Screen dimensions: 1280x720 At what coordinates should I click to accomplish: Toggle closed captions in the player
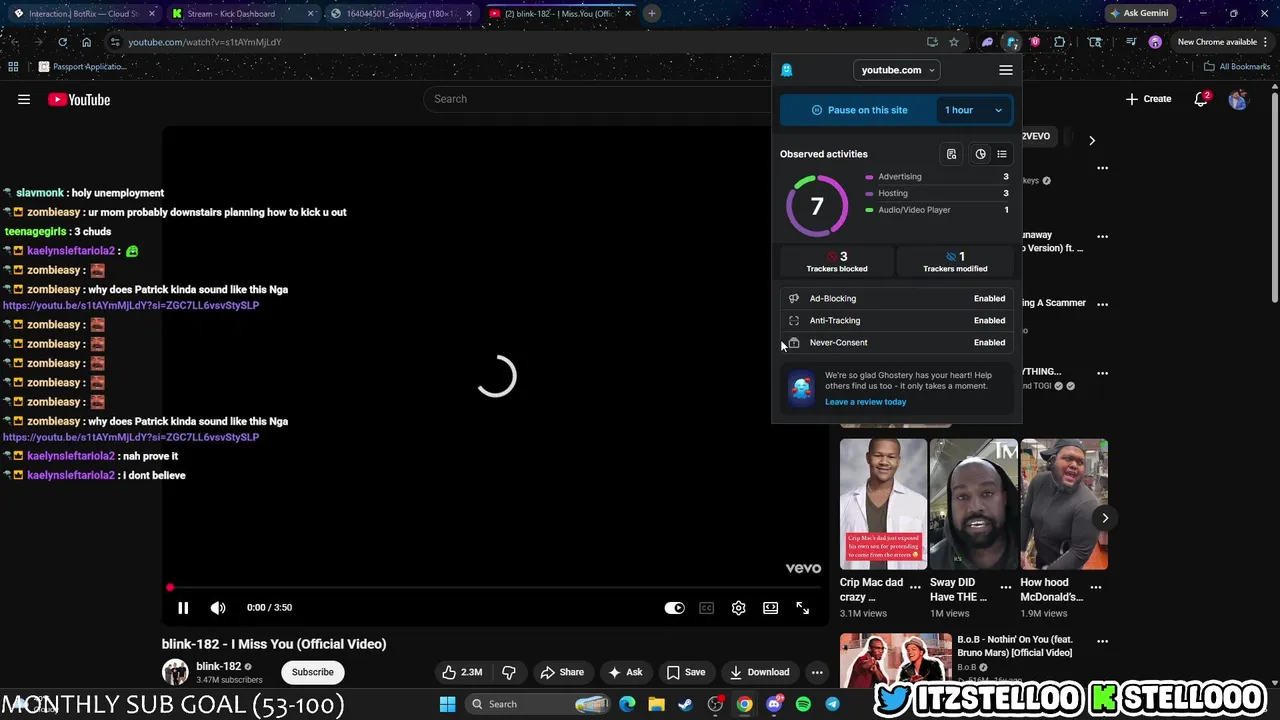coord(707,608)
